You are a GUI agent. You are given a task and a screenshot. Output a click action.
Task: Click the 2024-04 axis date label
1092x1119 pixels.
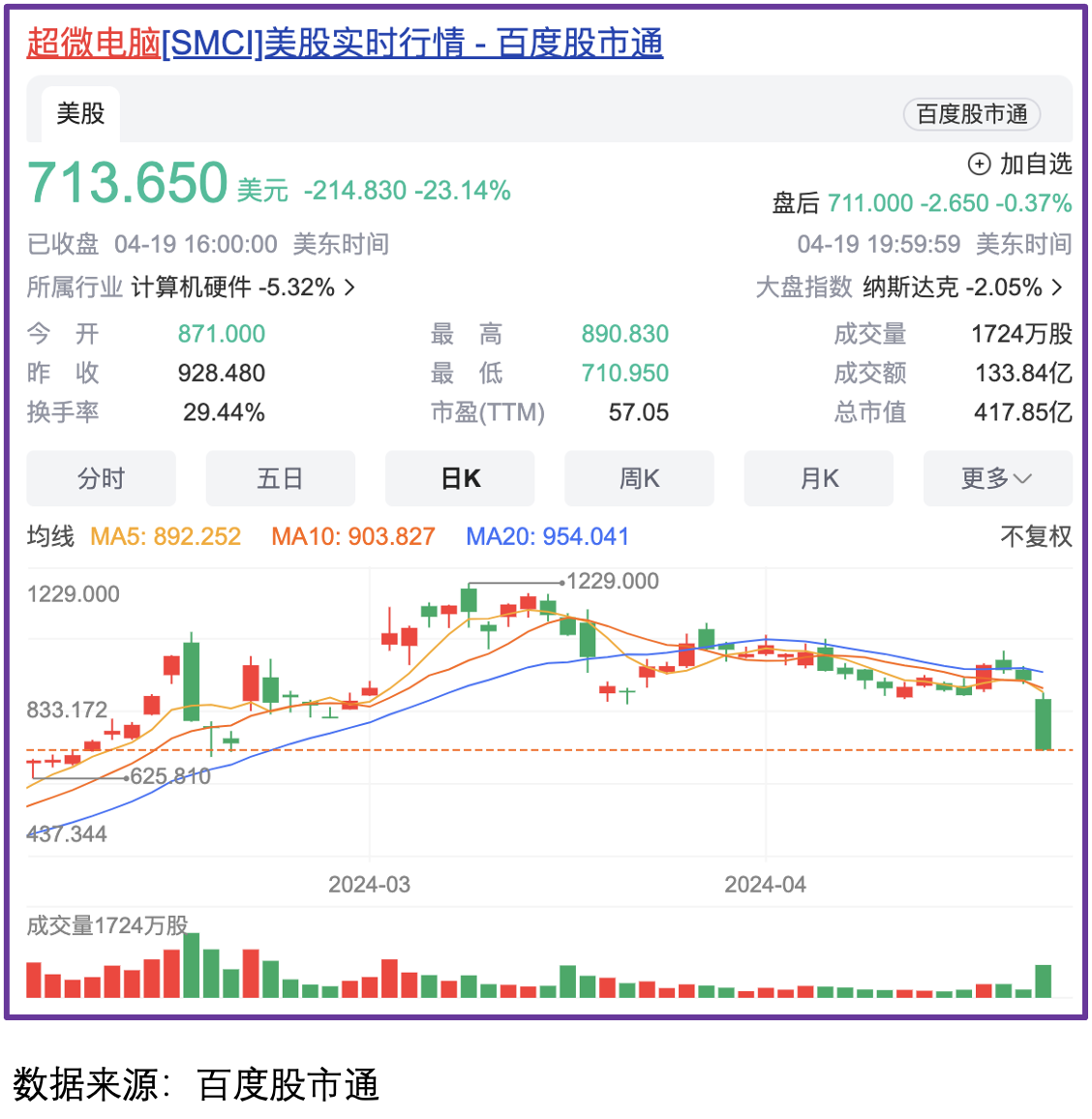pyautogui.click(x=765, y=884)
